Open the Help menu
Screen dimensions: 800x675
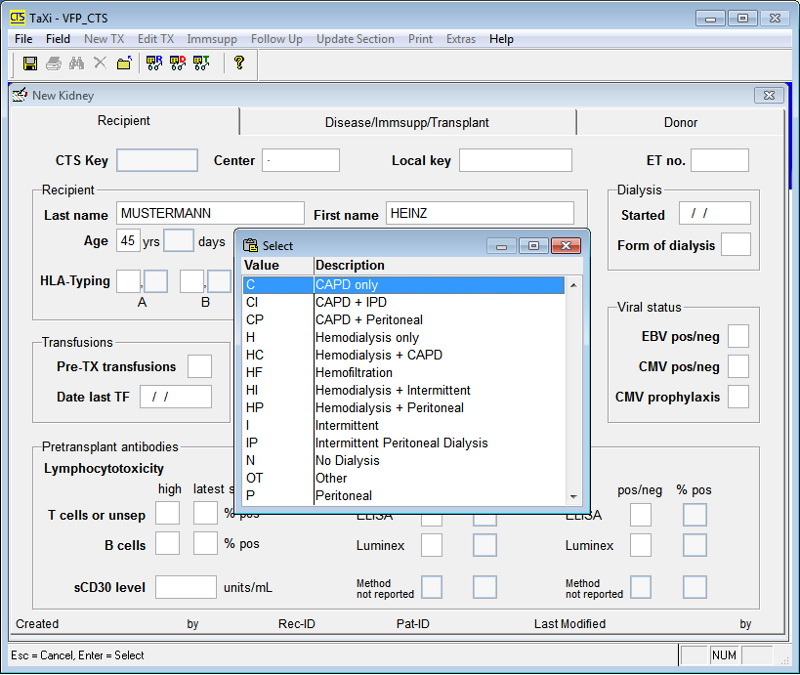[501, 39]
